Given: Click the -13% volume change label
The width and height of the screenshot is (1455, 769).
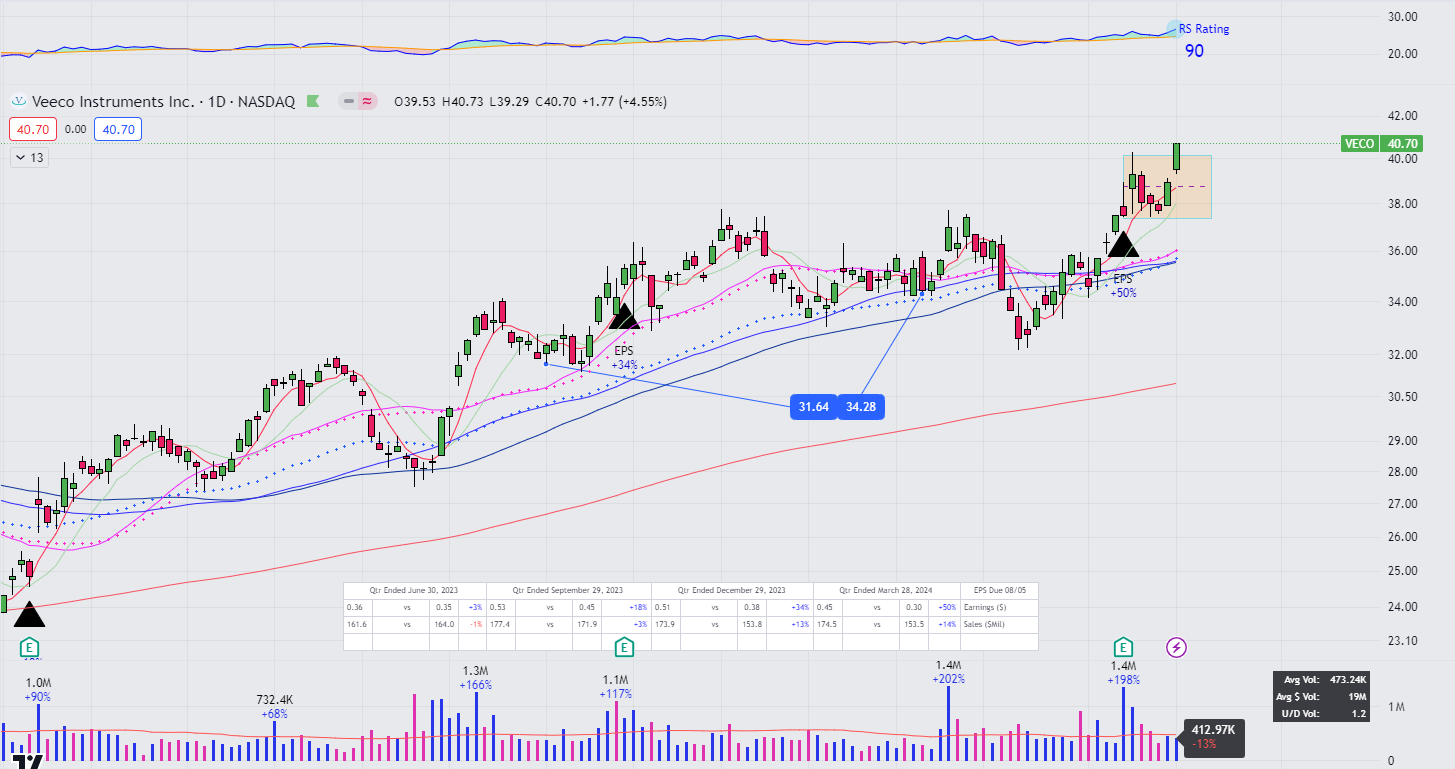Looking at the screenshot, I should point(1203,745).
